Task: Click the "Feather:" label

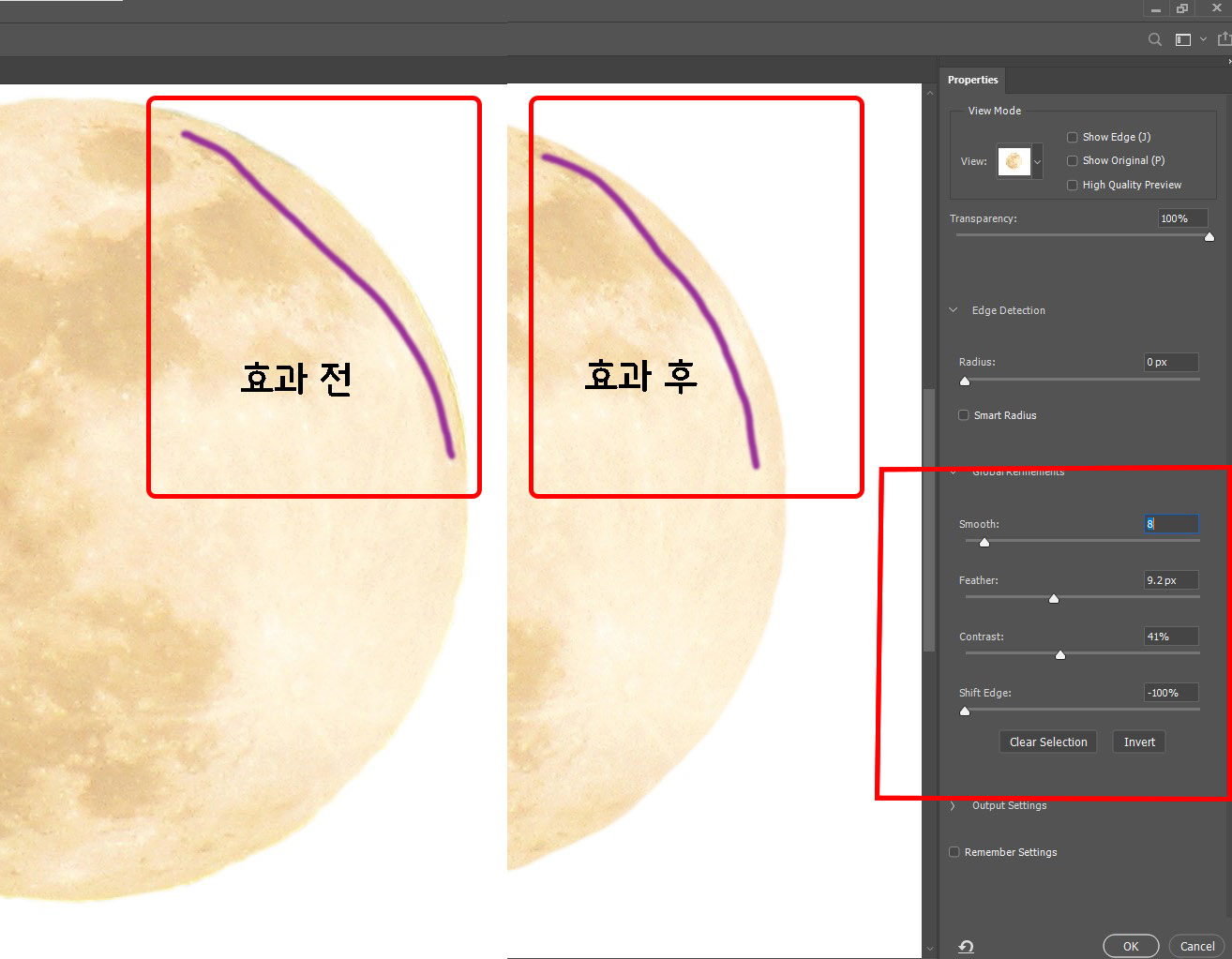Action: click(x=978, y=580)
